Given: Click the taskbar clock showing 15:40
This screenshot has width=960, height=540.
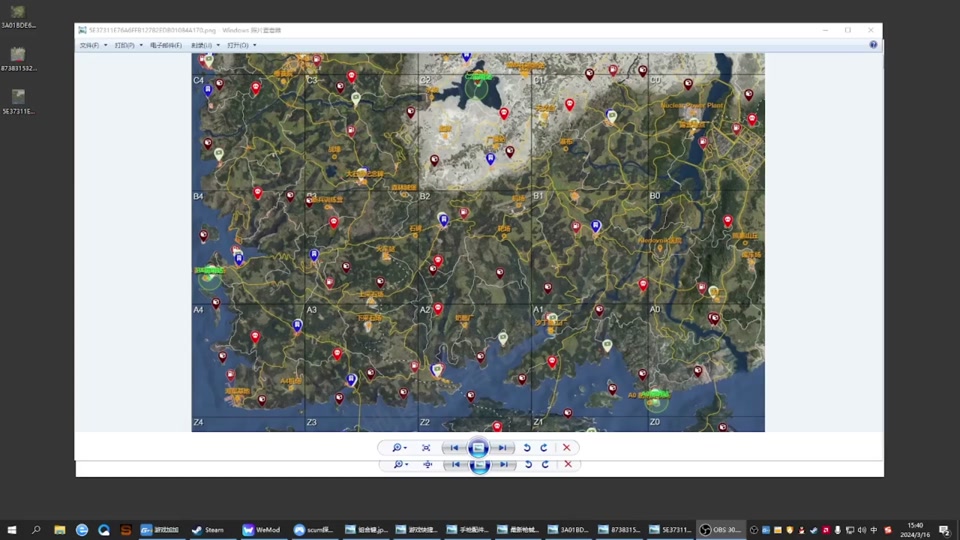Looking at the screenshot, I should pyautogui.click(x=915, y=529).
